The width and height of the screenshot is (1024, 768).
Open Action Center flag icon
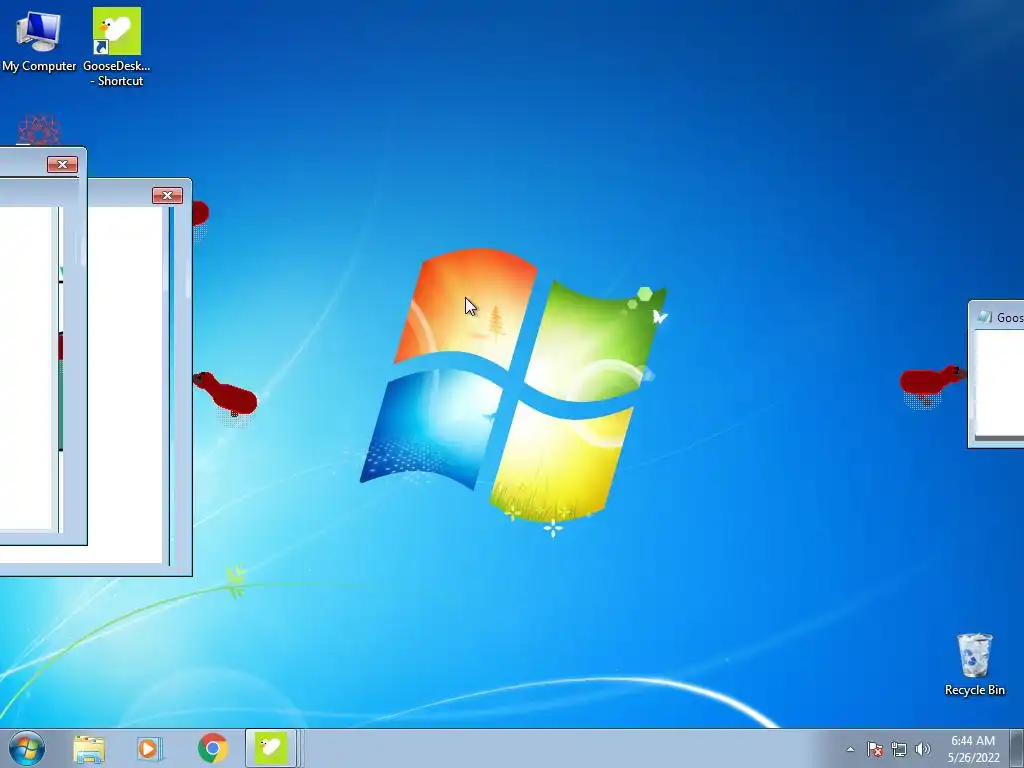pos(875,749)
